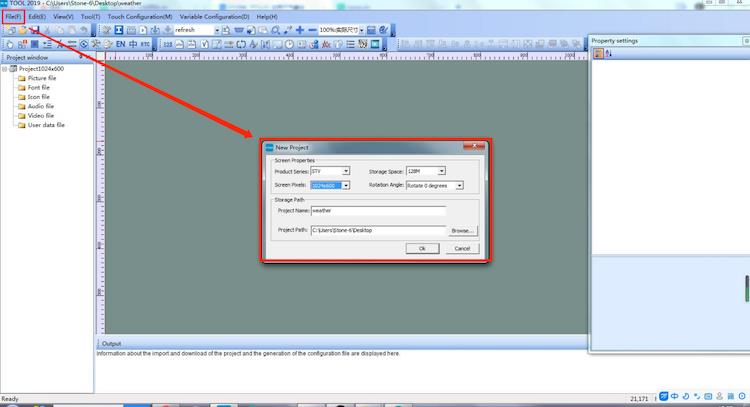
Task: Select the Picture file folder
Action: 41,78
